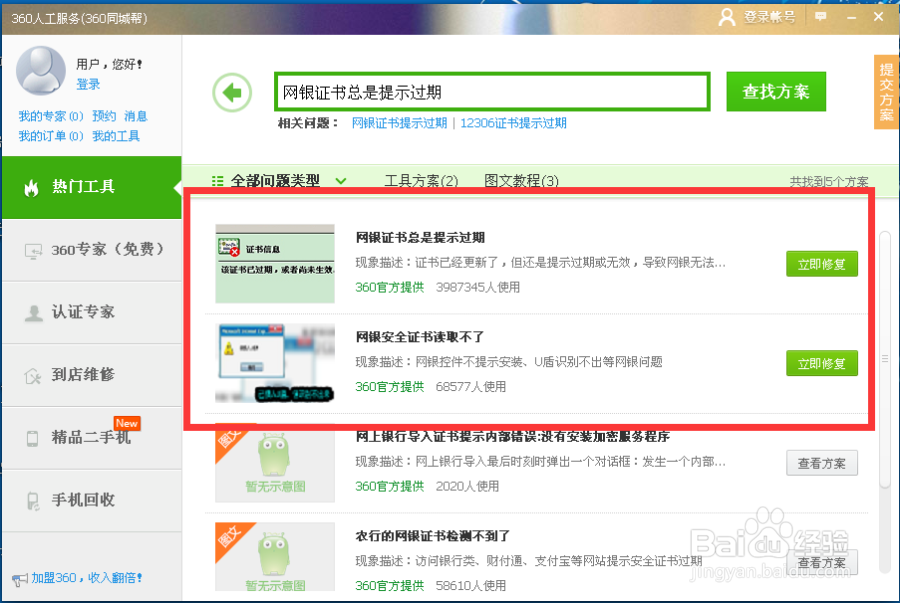Open 查看方案 for 农行的网银证书检测不到了
The image size is (900, 603).
coord(822,562)
